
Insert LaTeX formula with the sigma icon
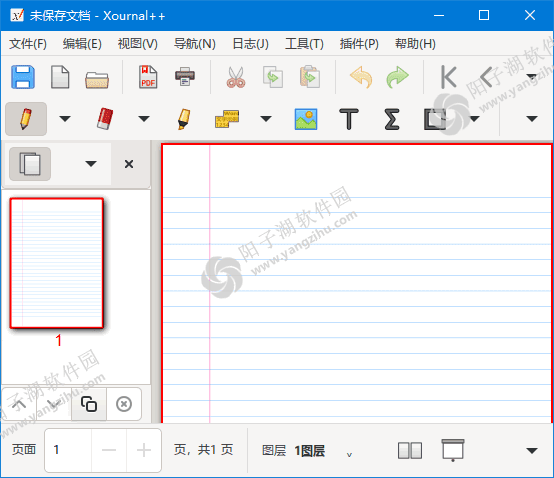click(392, 119)
